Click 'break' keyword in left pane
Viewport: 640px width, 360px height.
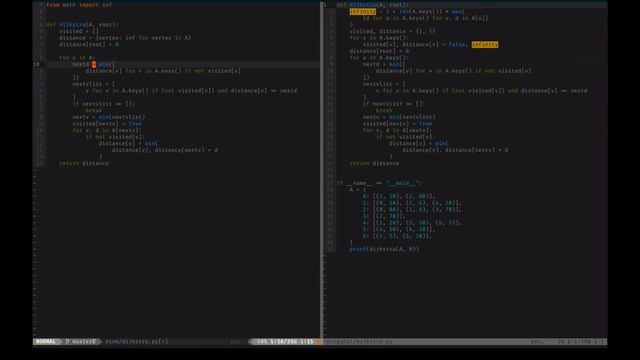(x=93, y=110)
